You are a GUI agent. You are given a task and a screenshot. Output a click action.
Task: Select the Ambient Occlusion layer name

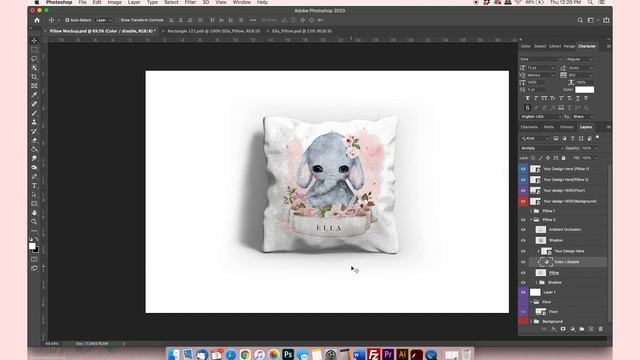[565, 229]
